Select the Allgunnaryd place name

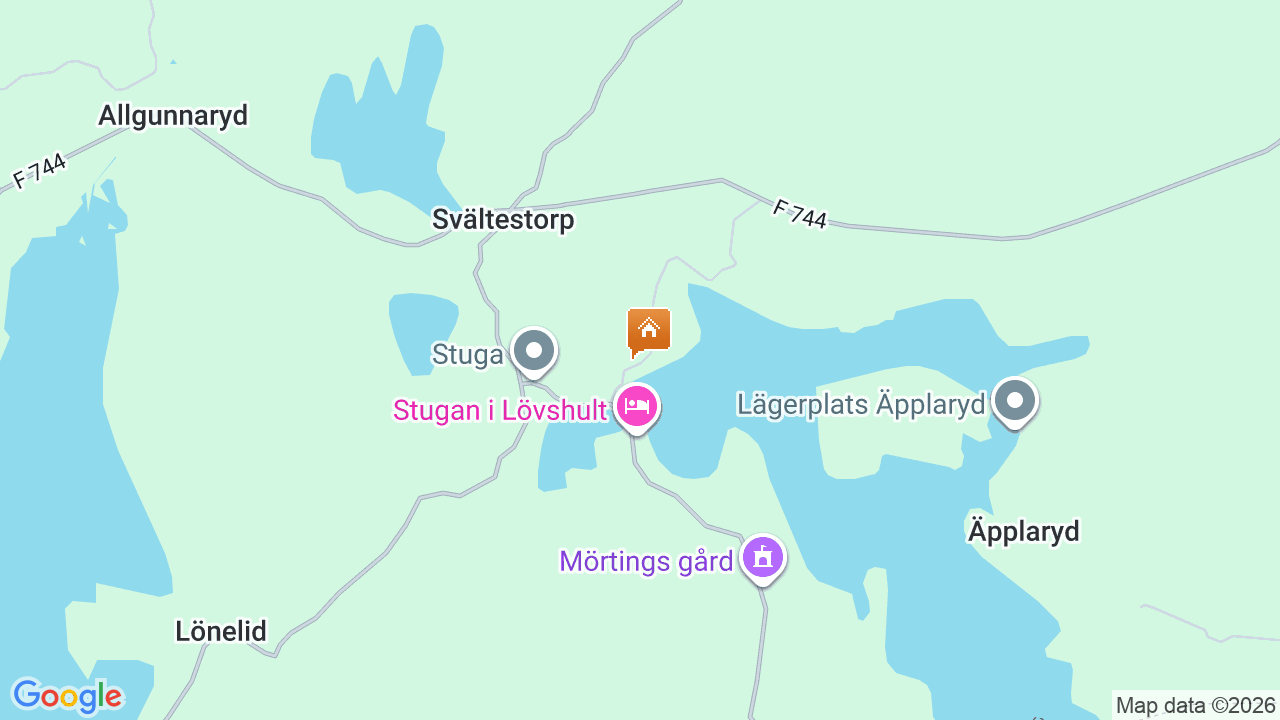tap(173, 115)
